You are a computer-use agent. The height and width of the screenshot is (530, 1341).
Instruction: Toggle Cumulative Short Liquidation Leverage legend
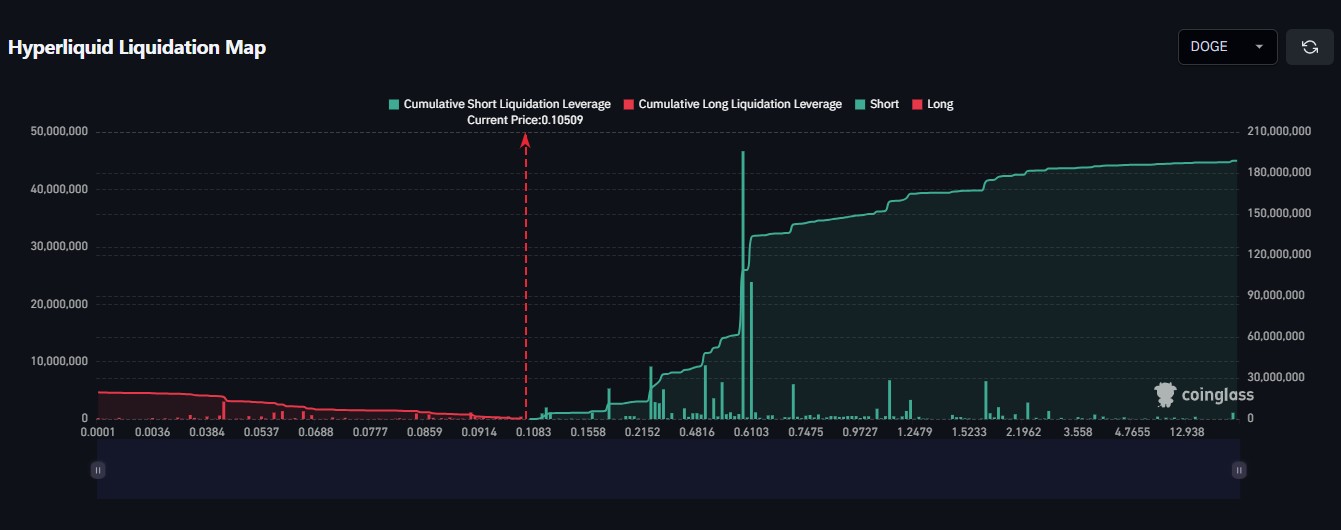click(499, 104)
